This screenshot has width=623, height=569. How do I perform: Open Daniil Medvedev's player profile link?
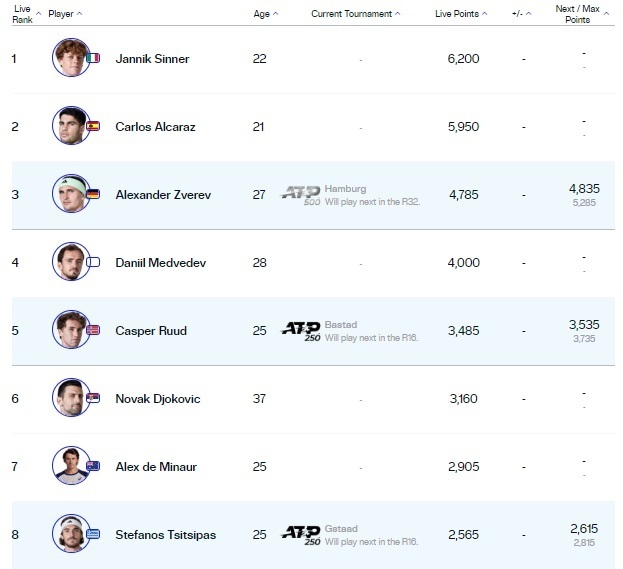159,263
